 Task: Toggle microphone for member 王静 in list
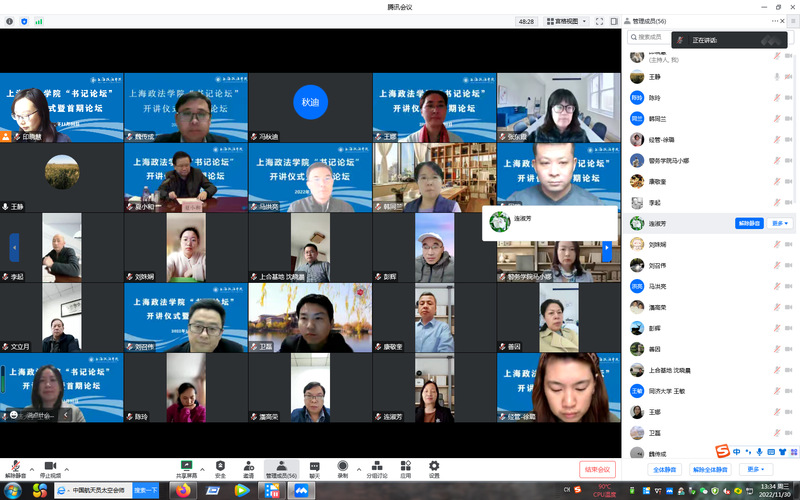click(777, 77)
